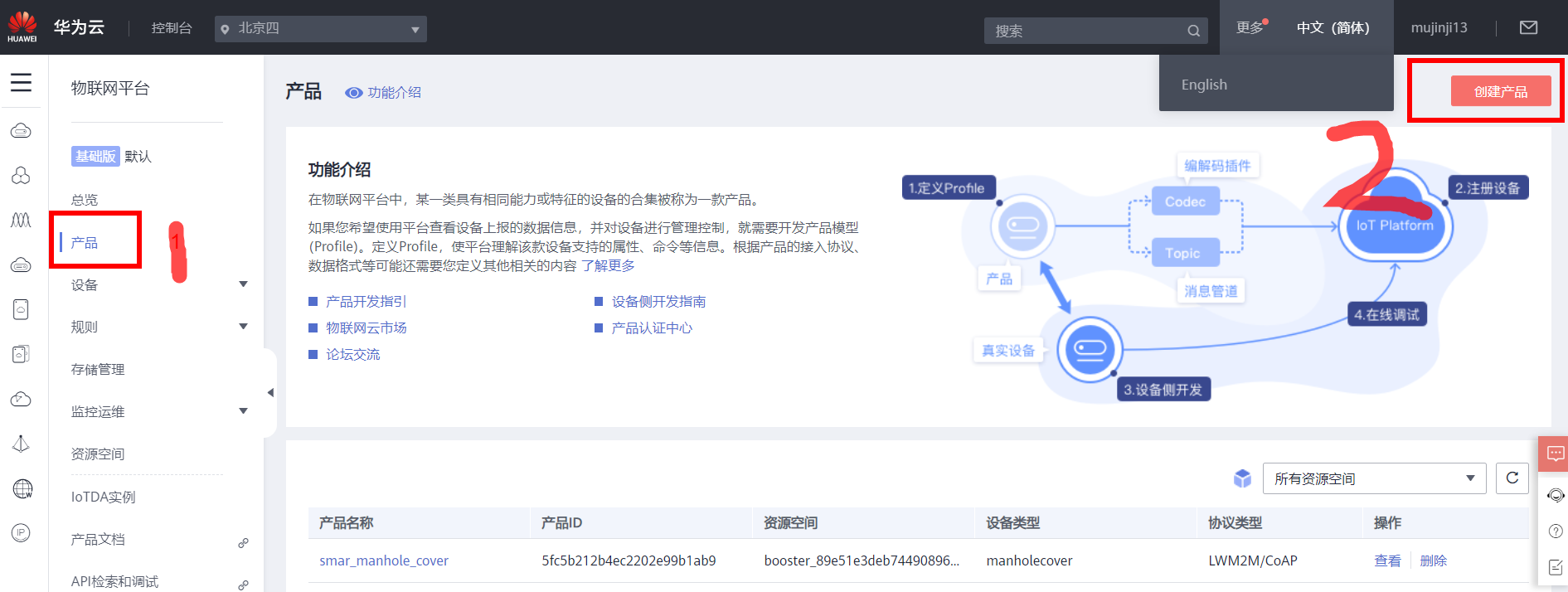The image size is (1568, 592).
Task: Open 存储管理 in the sidebar
Action: (98, 369)
